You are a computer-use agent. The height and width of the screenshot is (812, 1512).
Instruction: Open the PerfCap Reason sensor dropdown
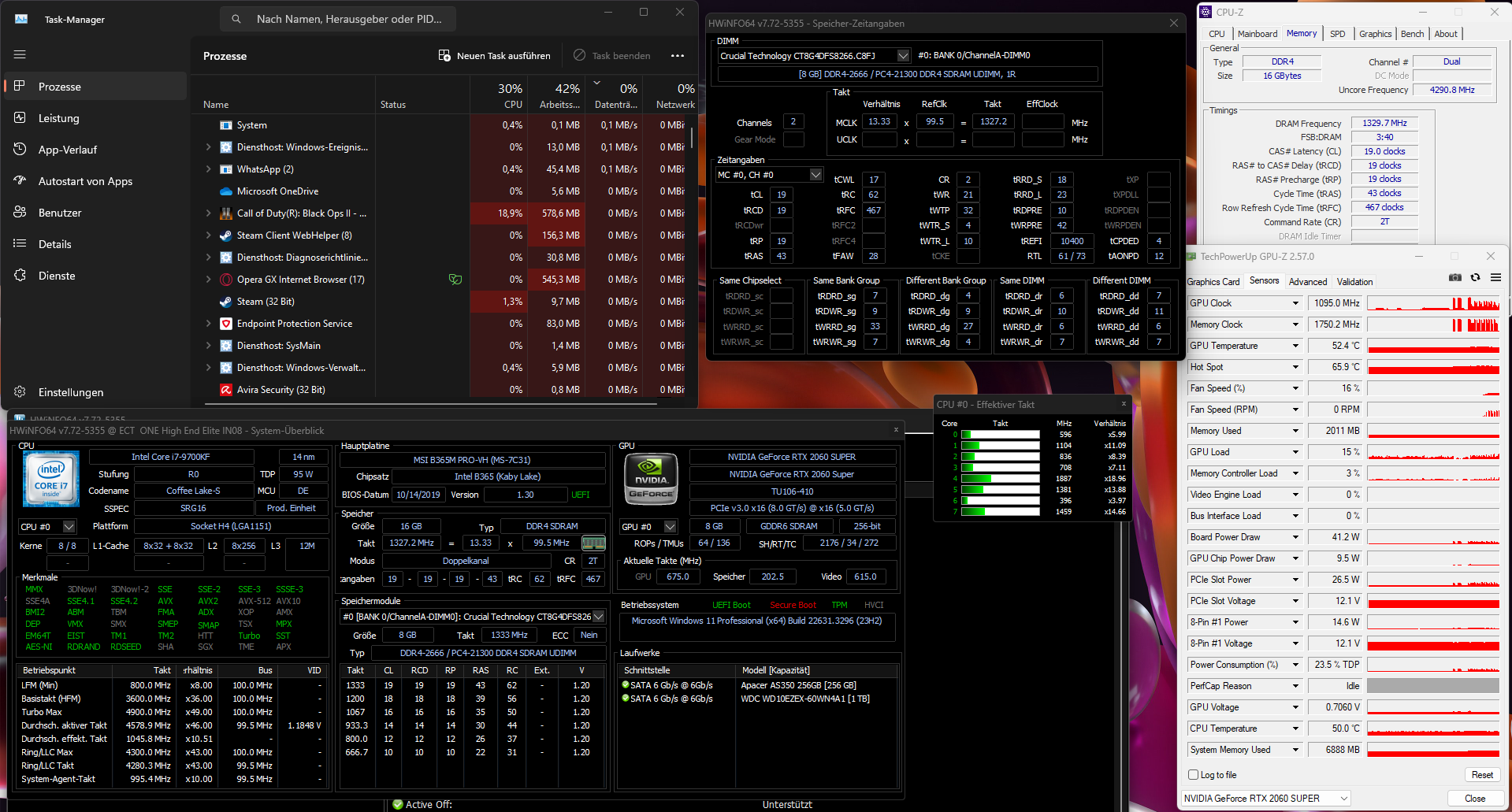click(x=1295, y=686)
